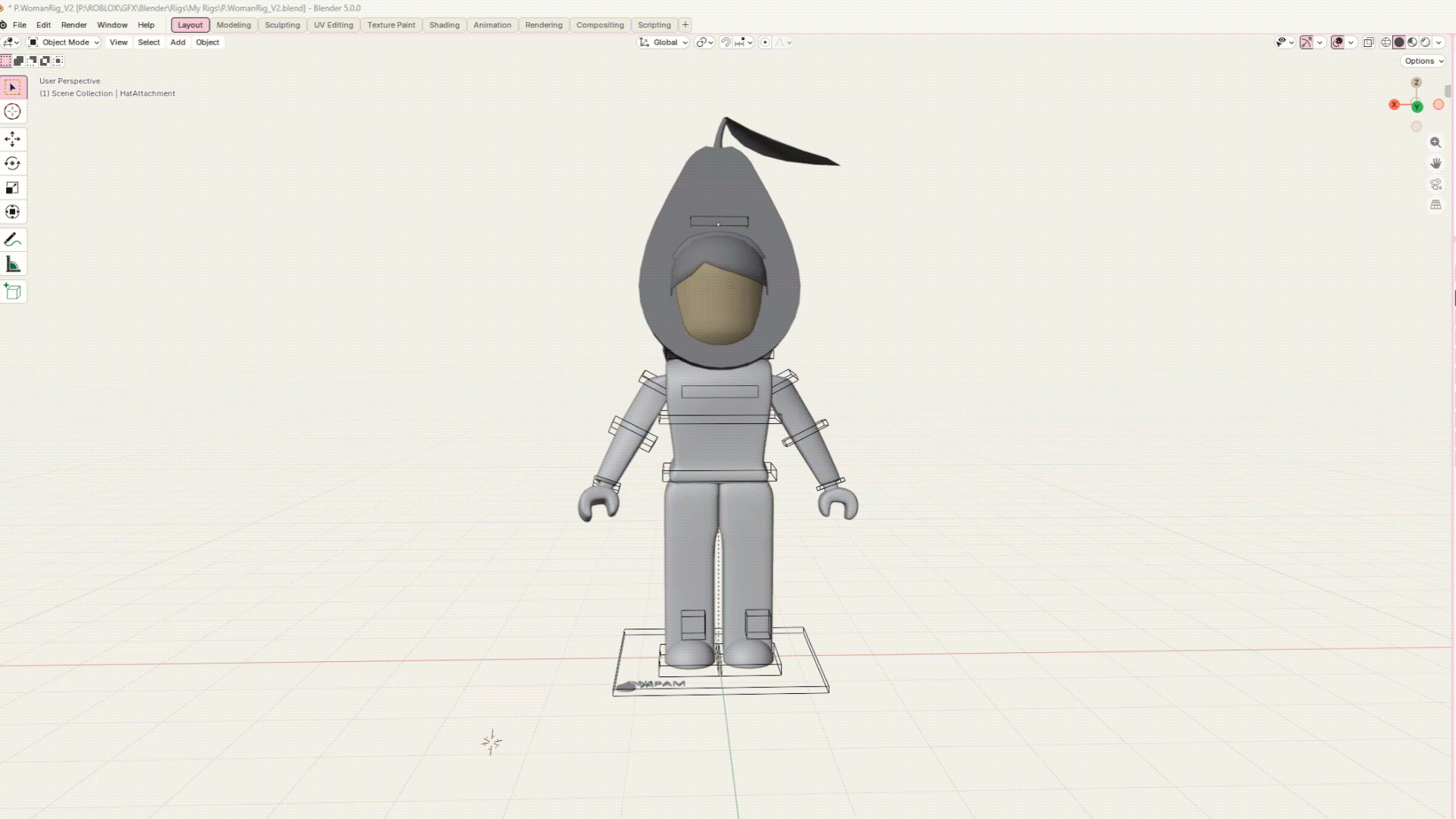The width and height of the screenshot is (1456, 819).
Task: Open the viewport Add menu
Action: (x=178, y=42)
